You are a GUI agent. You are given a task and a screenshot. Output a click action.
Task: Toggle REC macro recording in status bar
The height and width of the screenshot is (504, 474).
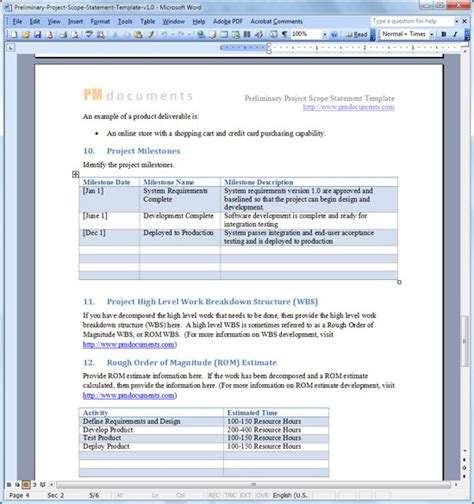(214, 495)
